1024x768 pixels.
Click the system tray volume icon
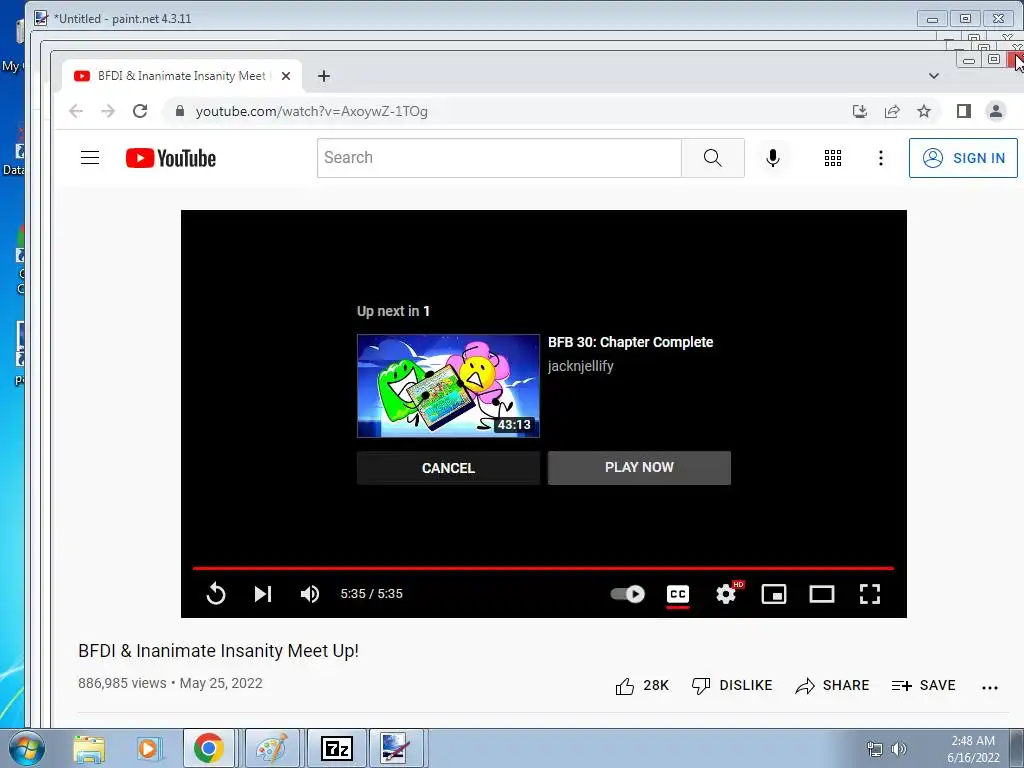tap(899, 749)
